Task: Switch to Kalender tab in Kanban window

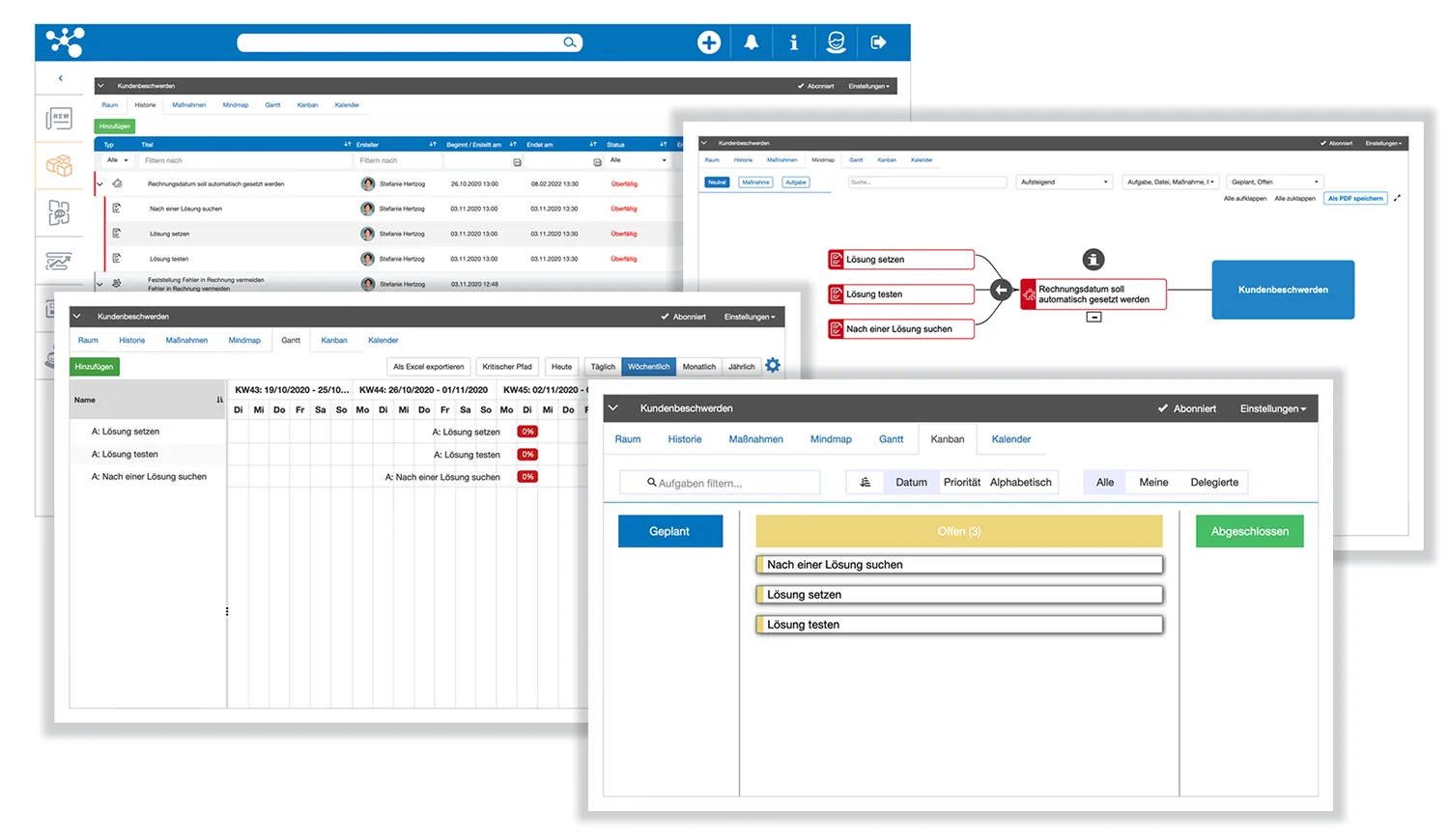Action: click(1010, 439)
